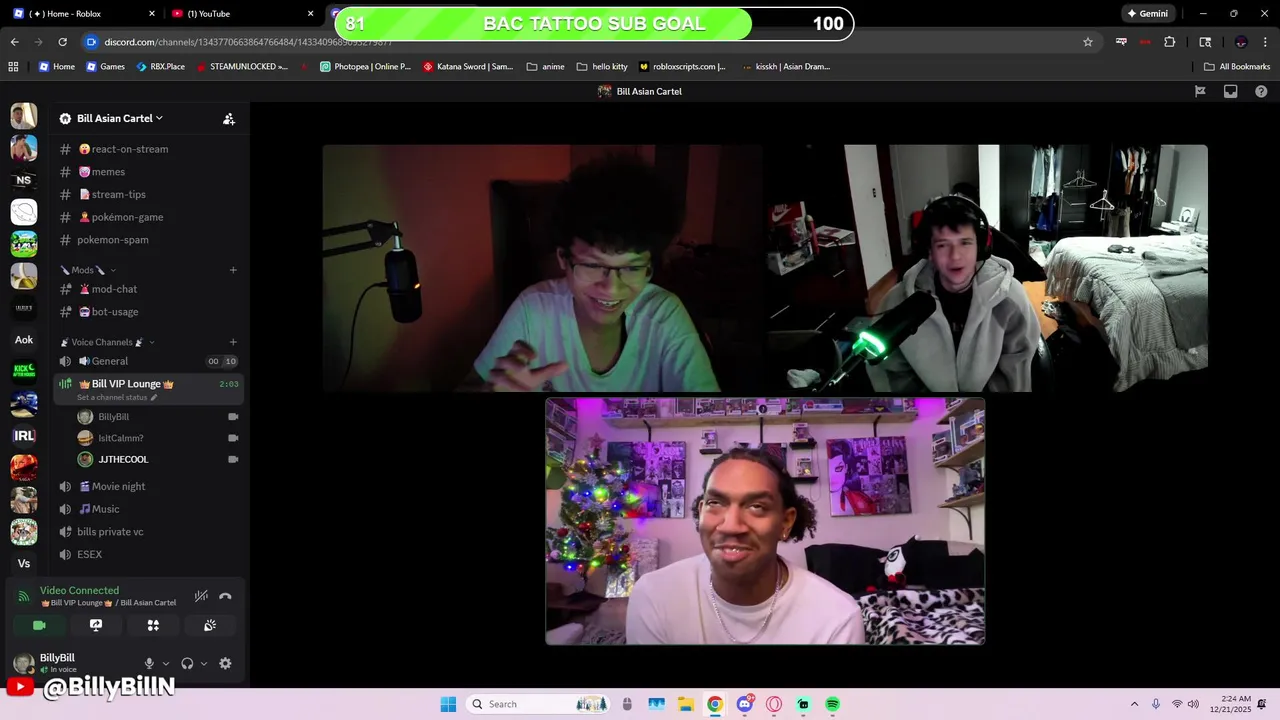Open Discord Inbox icon

tap(1231, 91)
